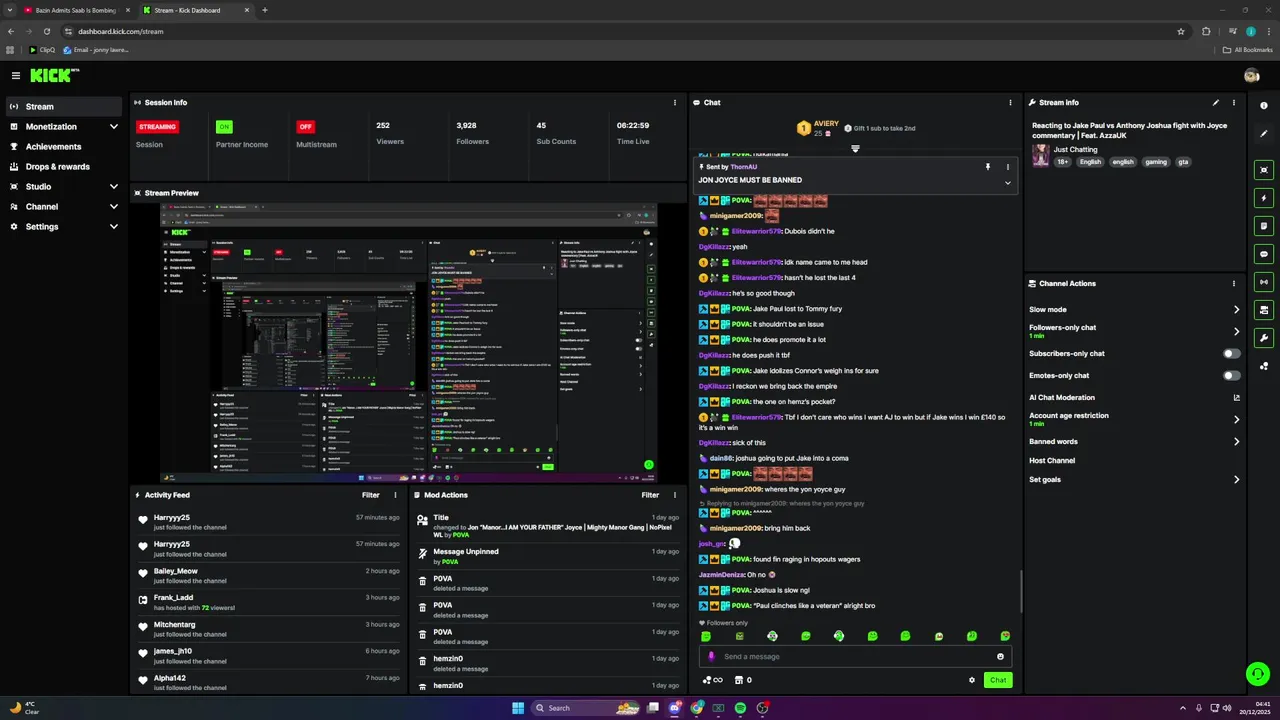Screen dimensions: 1280x720
Task: Click the three-dots cluster icon in right rail
Action: 1264,366
